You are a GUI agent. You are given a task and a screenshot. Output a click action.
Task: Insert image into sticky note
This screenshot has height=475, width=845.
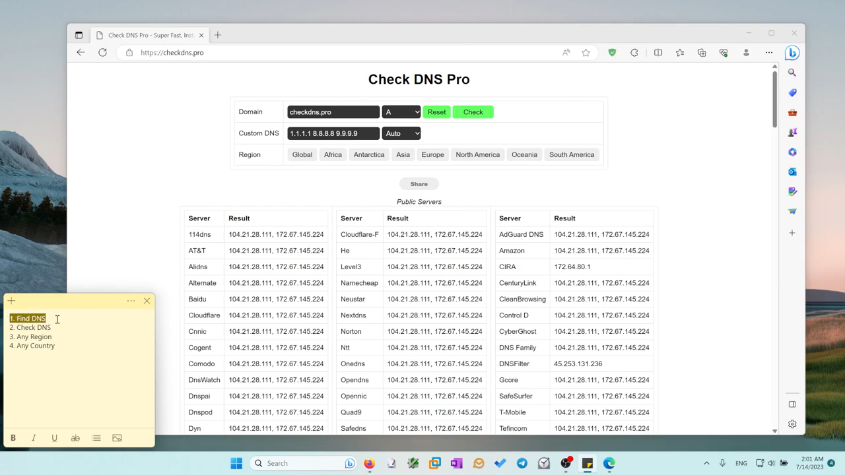click(117, 438)
